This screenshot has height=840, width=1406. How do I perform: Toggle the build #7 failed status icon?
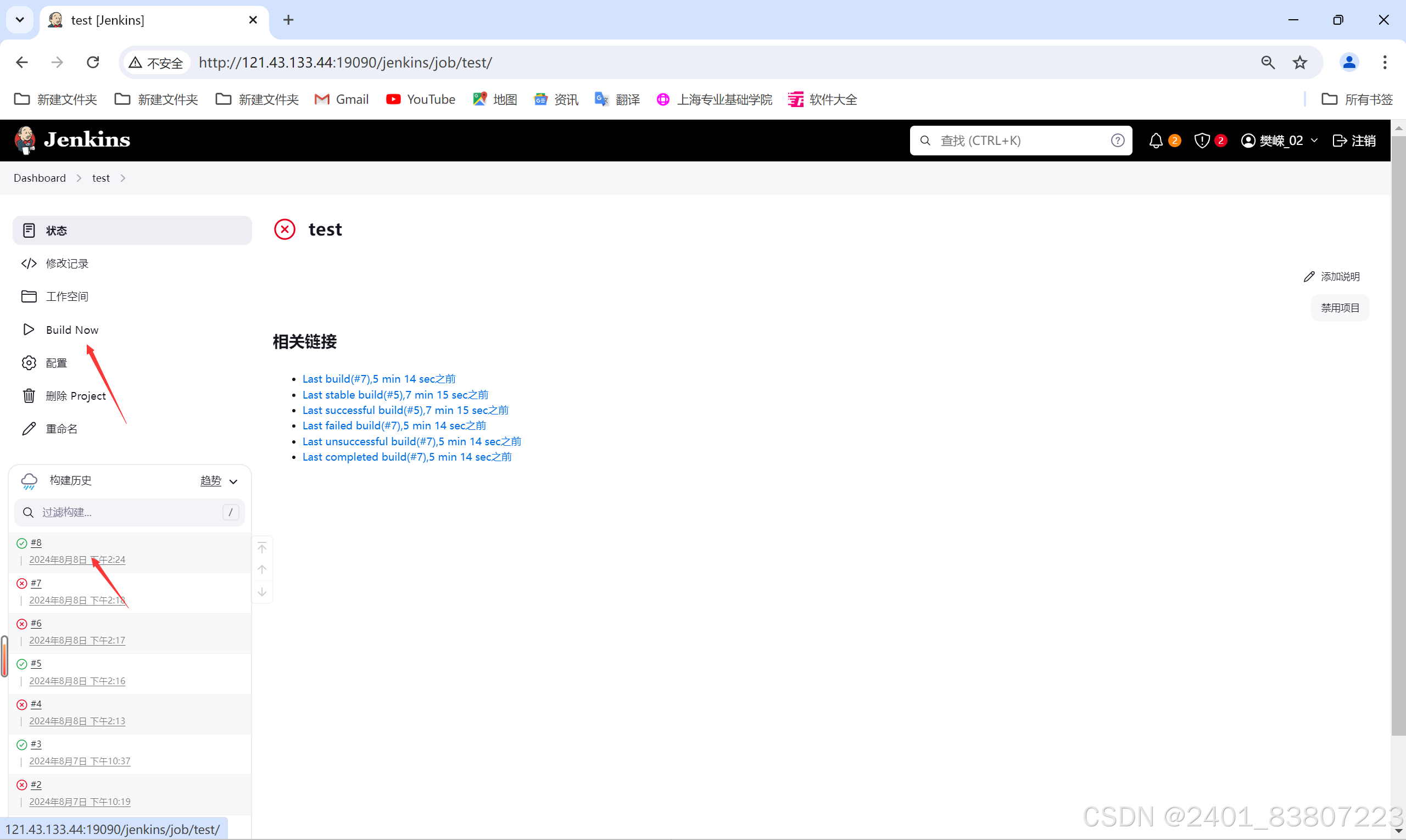pos(21,583)
